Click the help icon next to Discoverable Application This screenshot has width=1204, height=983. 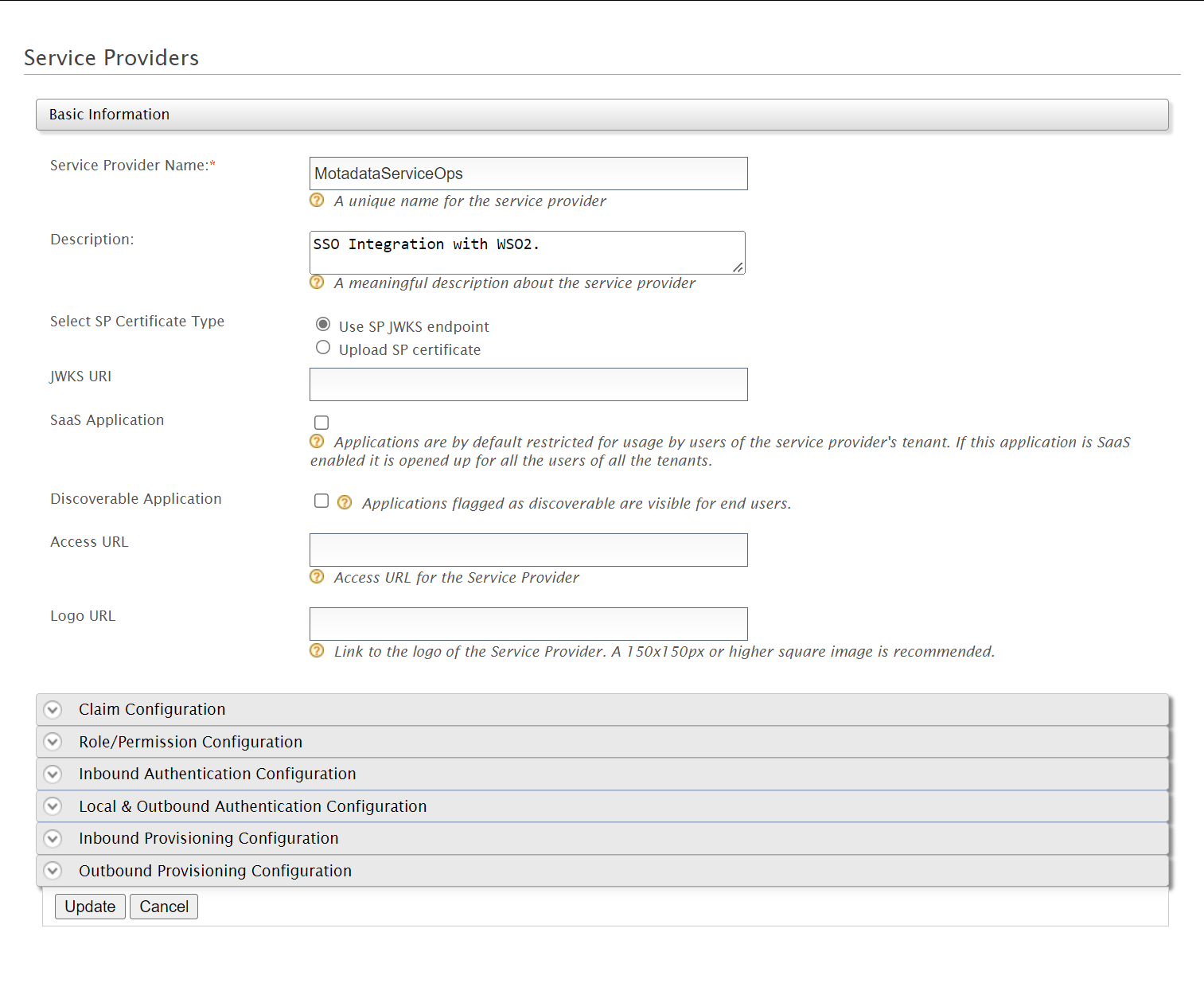click(345, 502)
